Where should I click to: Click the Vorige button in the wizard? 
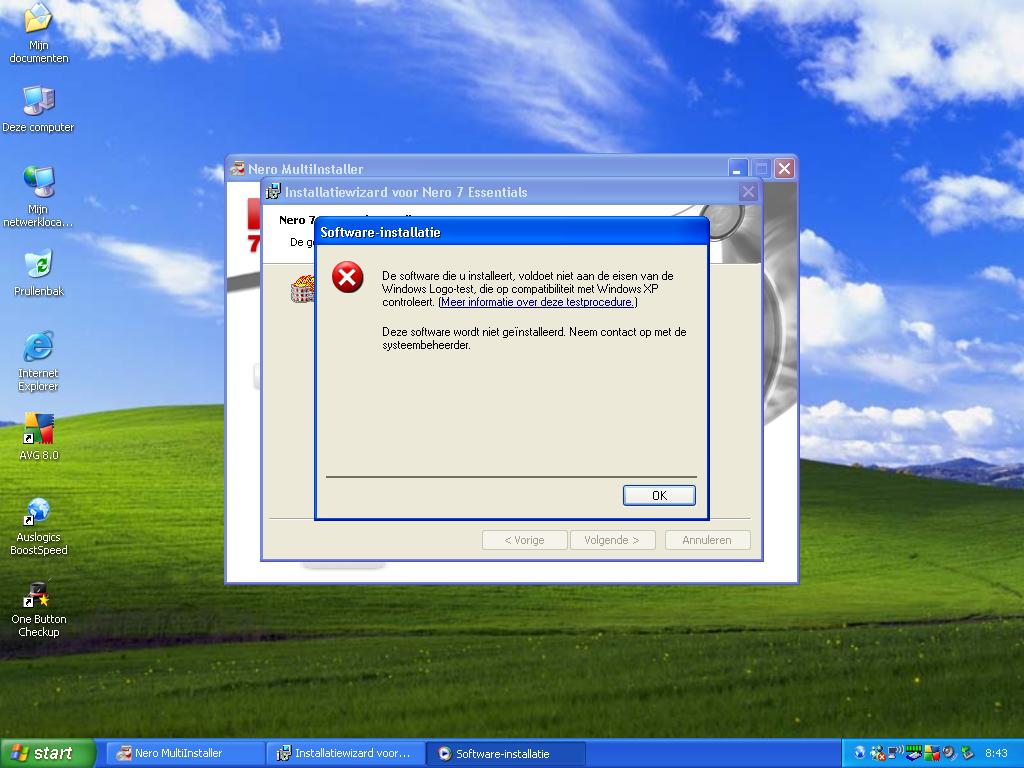524,540
